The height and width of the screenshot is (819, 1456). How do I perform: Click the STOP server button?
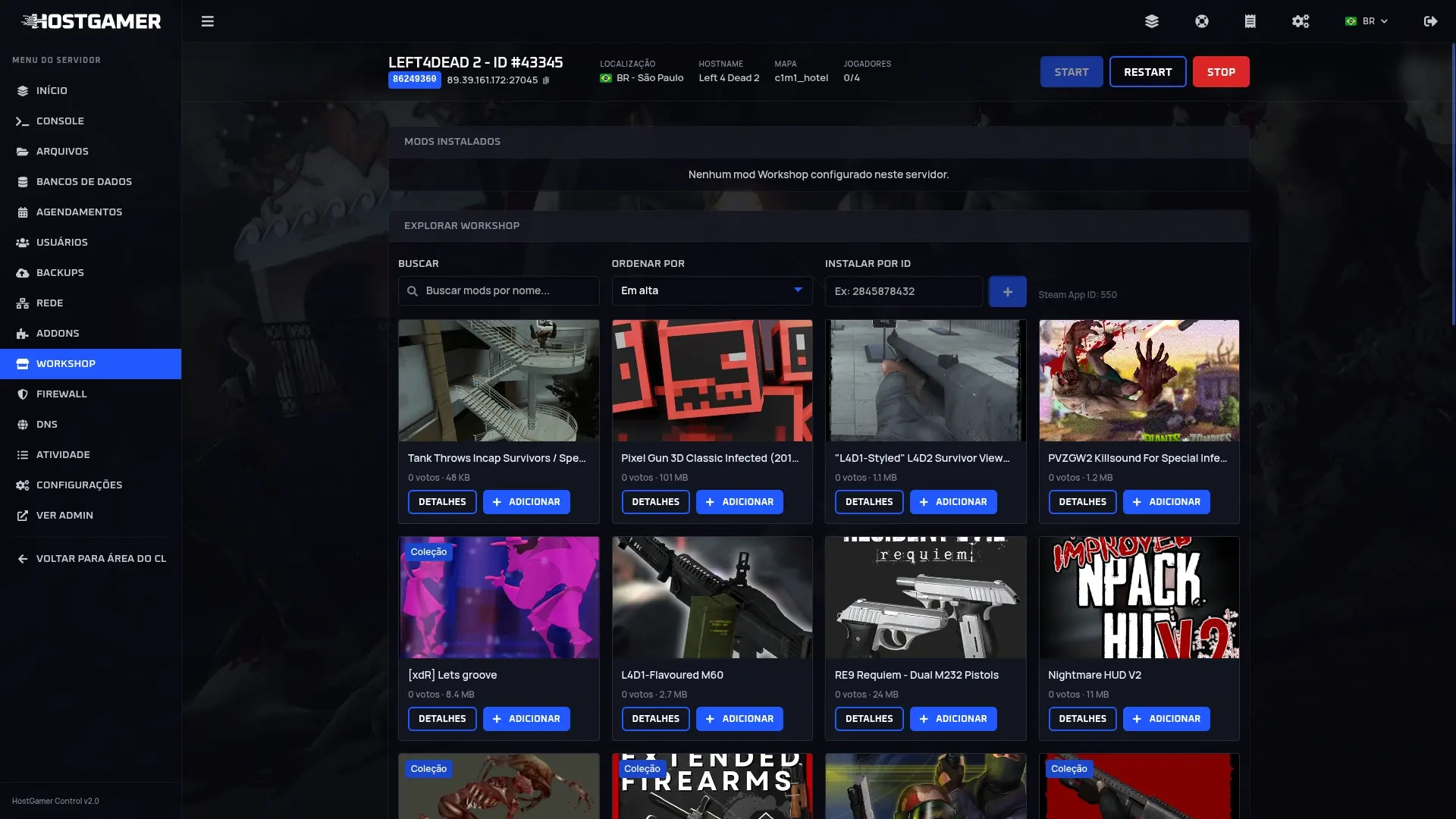click(x=1221, y=72)
